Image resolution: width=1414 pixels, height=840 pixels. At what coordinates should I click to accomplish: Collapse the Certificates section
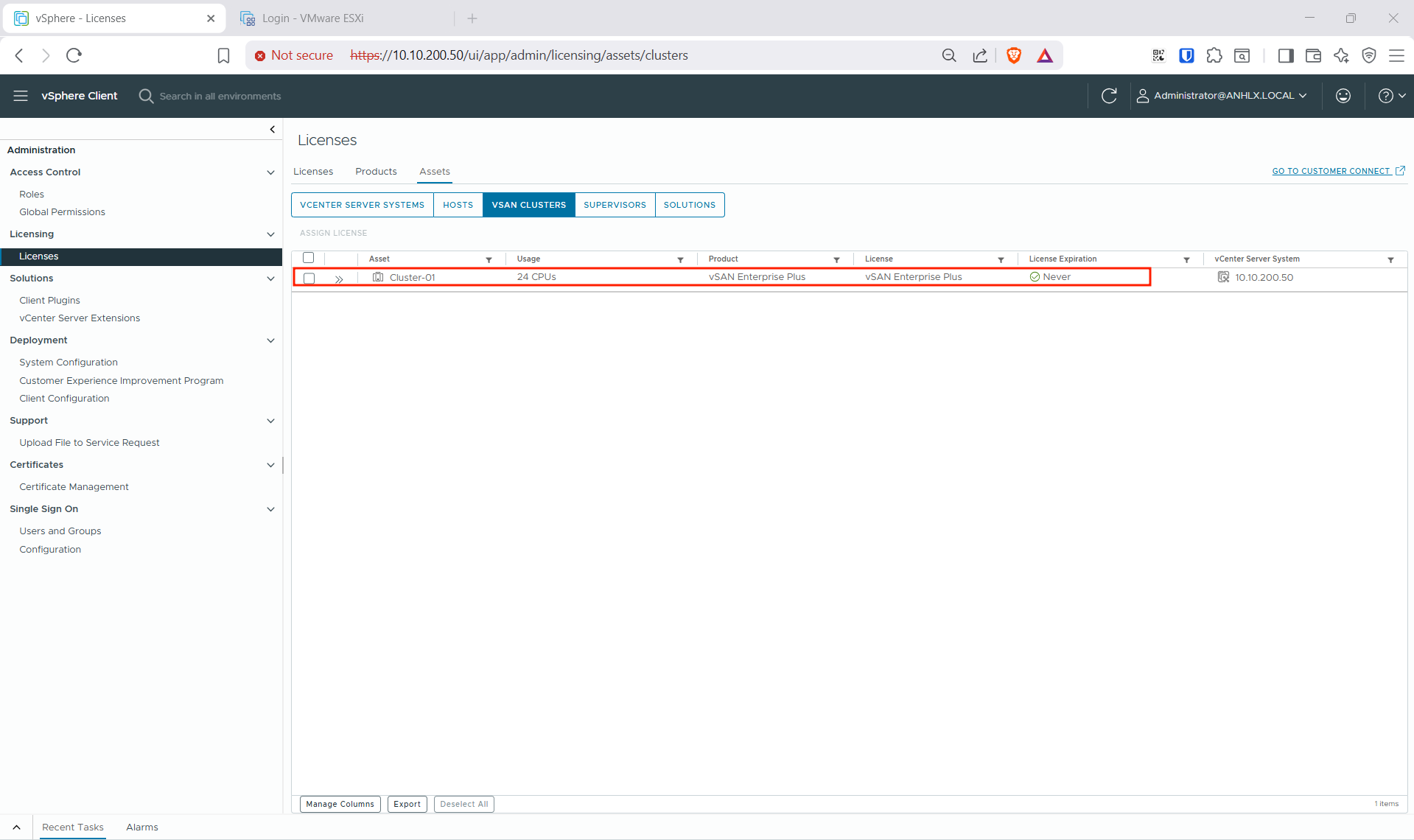270,465
